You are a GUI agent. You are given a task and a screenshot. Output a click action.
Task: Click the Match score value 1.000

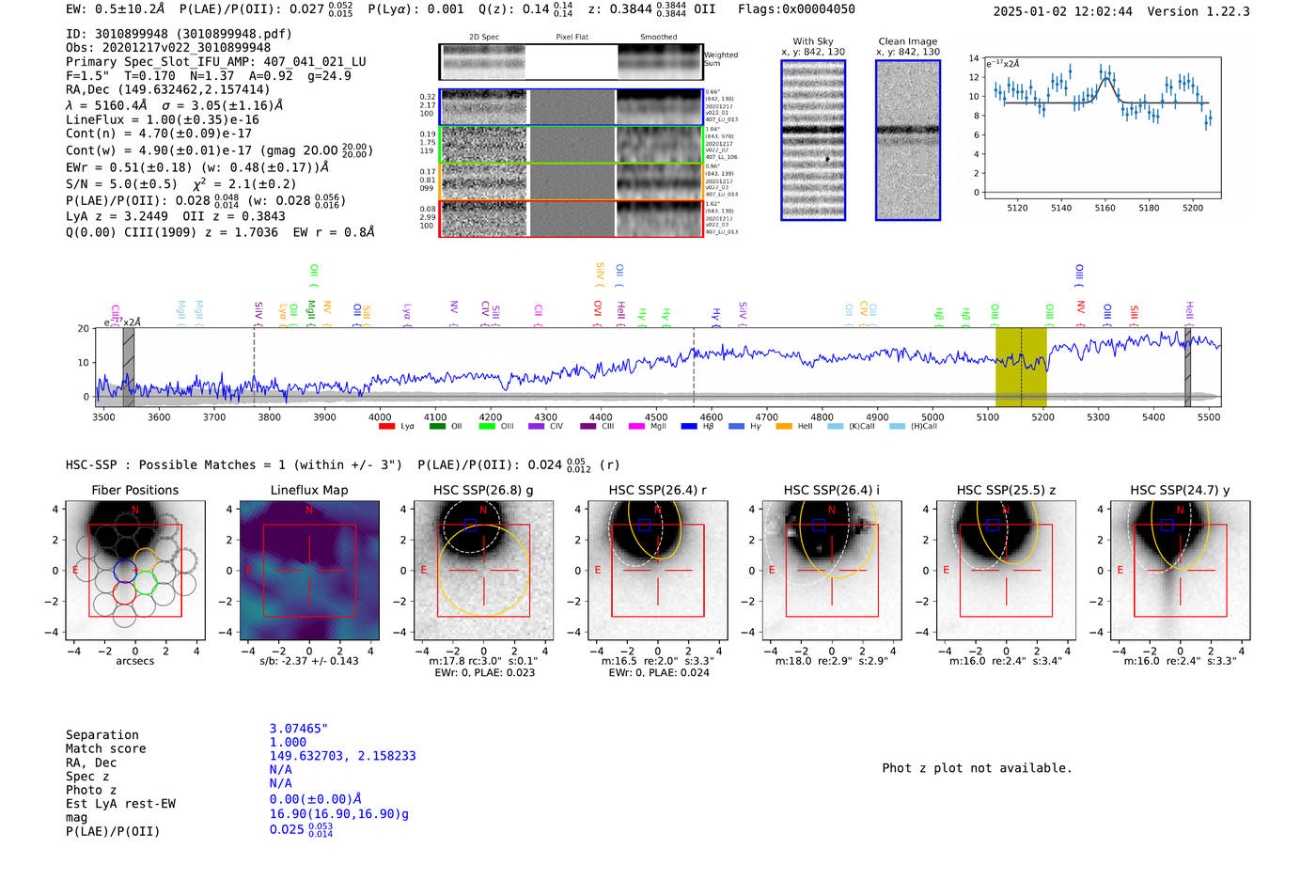[288, 742]
